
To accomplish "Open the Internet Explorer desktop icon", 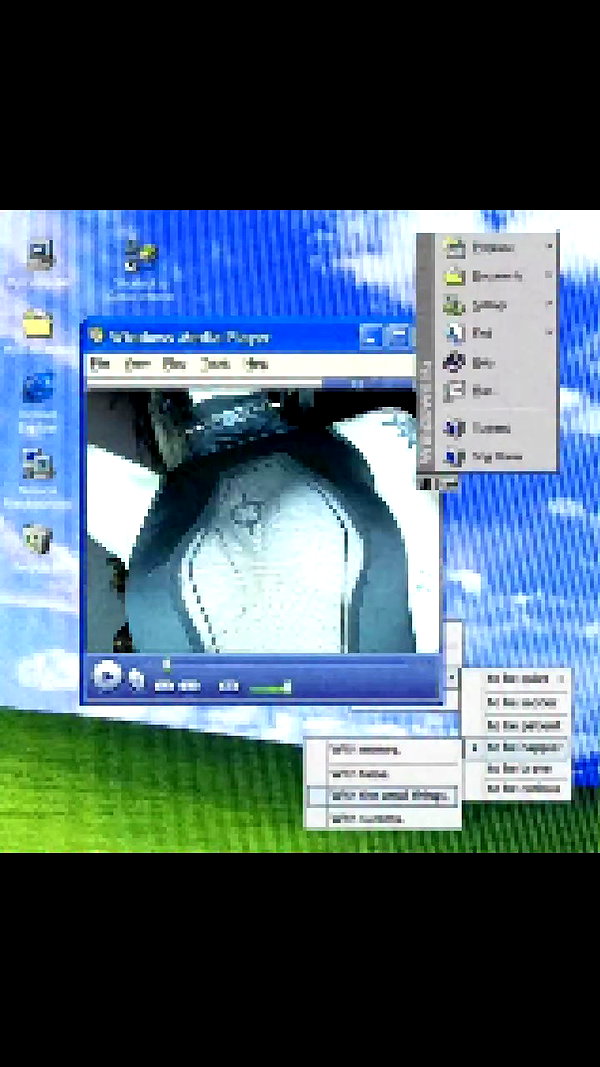I will 38,388.
